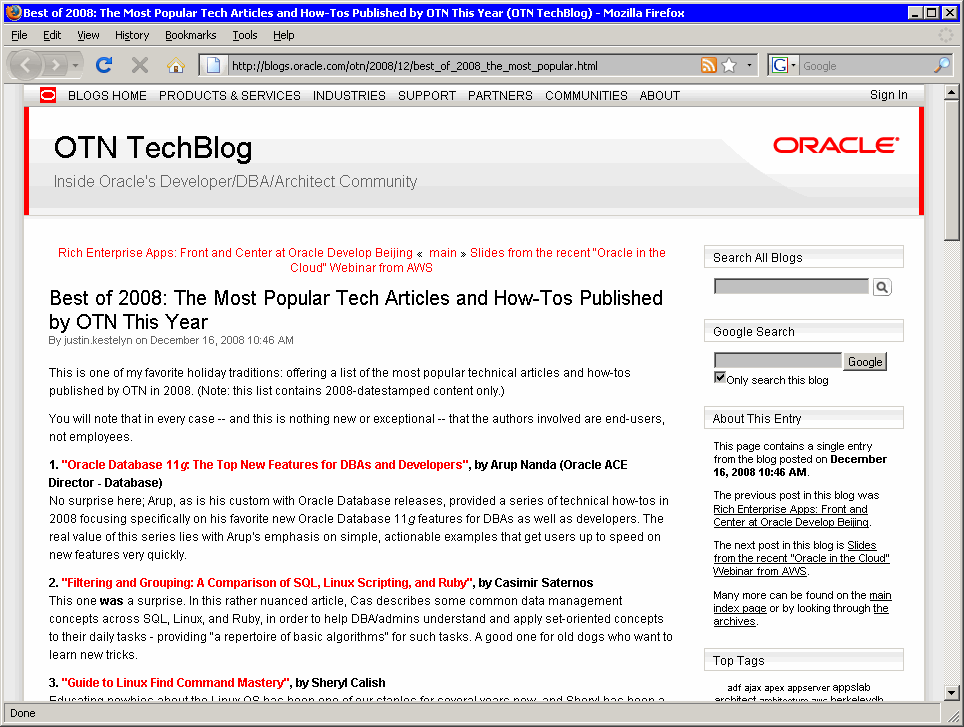Open the main index page link

coord(802,602)
